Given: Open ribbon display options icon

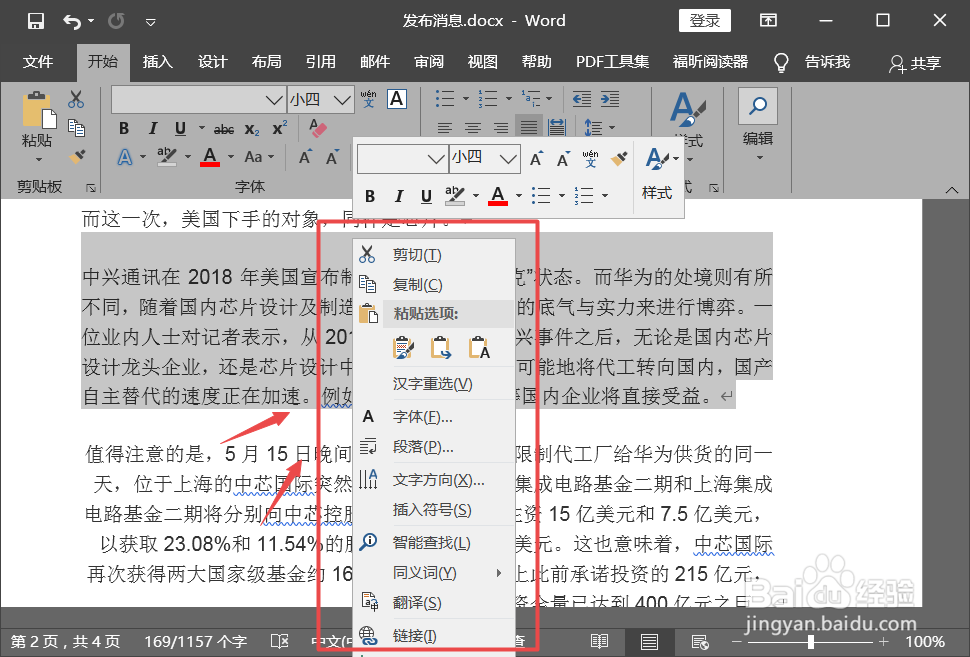Looking at the screenshot, I should click(x=768, y=20).
